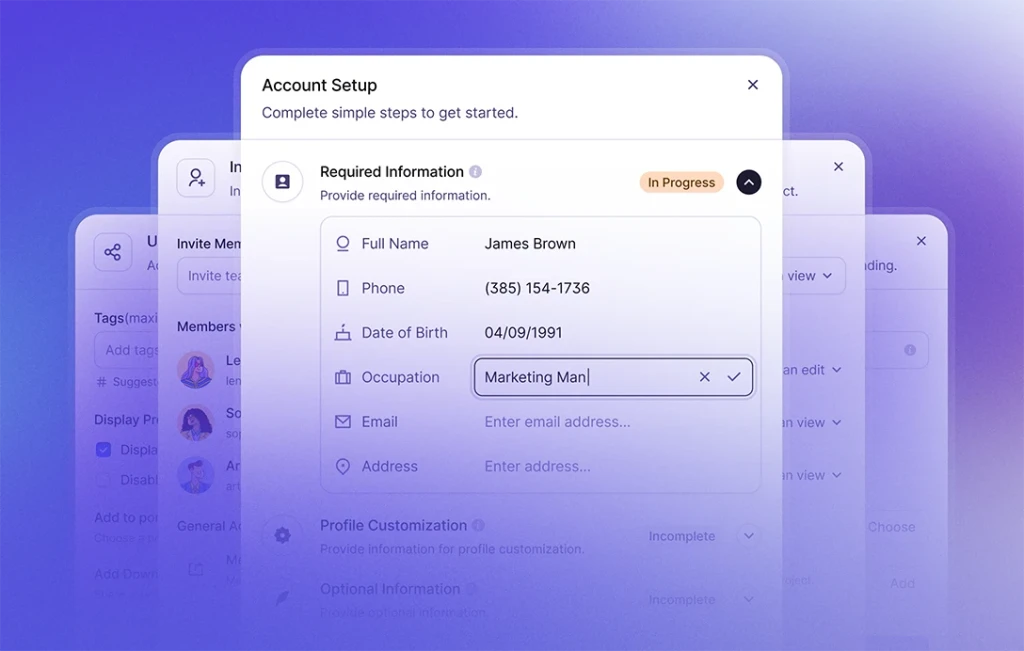
Task: Toggle the checked Display checkbox
Action: pos(103,450)
